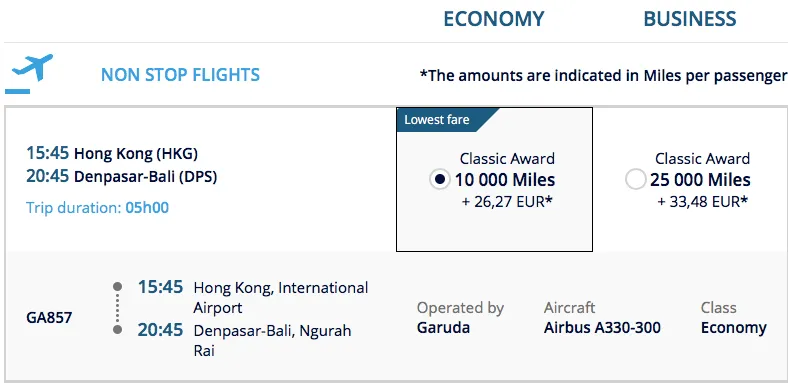Click the Airbus A330-300 aircraft label
The width and height of the screenshot is (788, 387).
pos(602,328)
